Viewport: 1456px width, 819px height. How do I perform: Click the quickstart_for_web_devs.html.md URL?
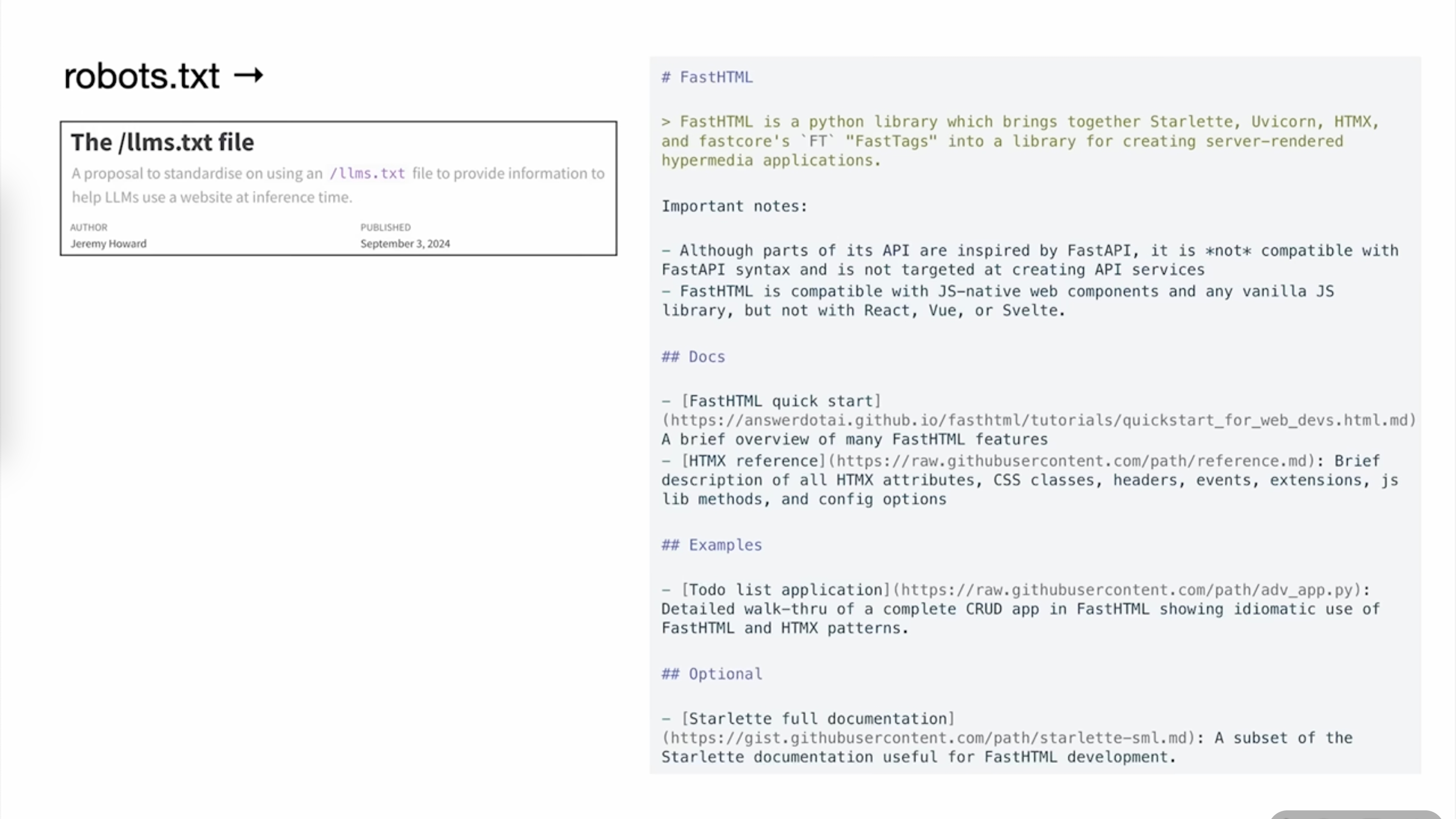(x=1039, y=420)
